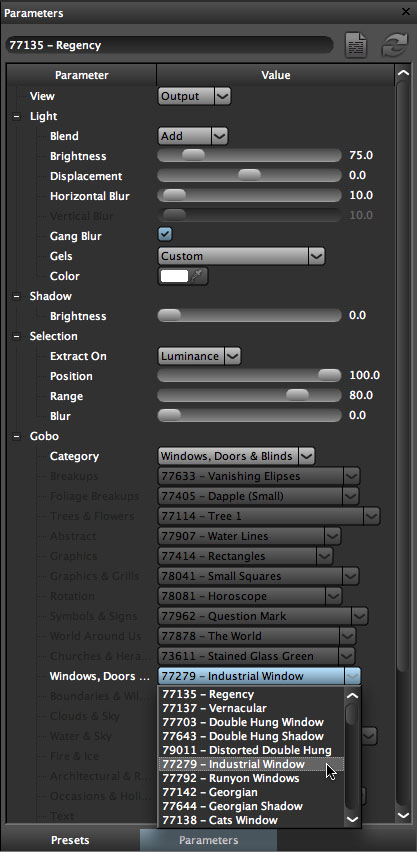This screenshot has width=417, height=852.
Task: Toggle the Gang Blur checkbox
Action: coord(165,234)
